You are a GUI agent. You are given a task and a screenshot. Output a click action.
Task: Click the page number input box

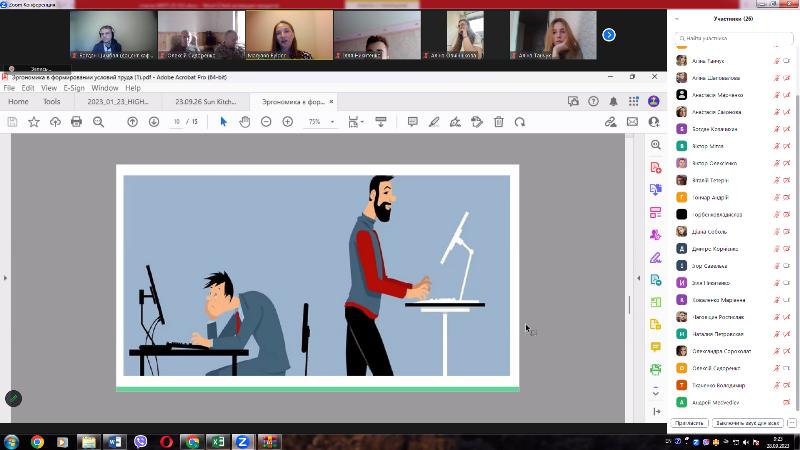(x=177, y=122)
